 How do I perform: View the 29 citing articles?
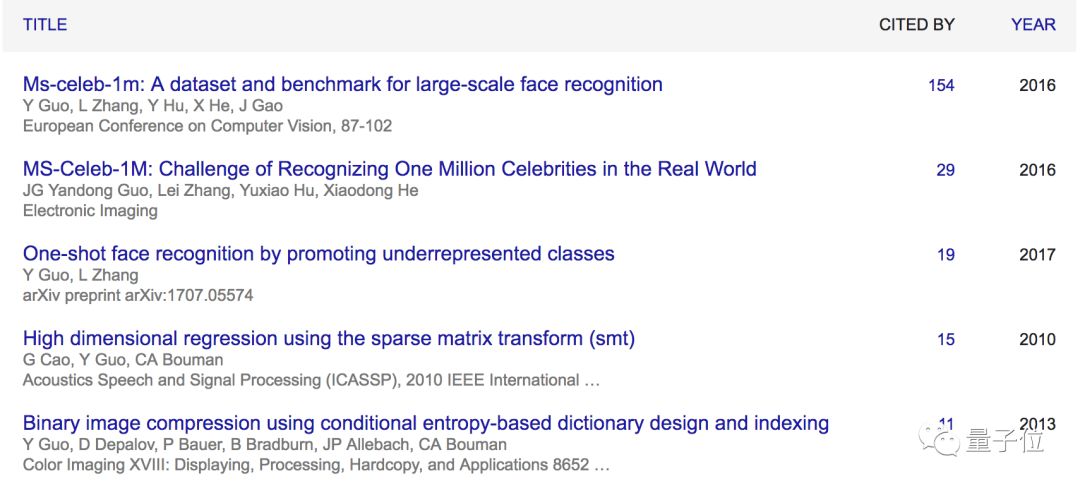point(945,170)
